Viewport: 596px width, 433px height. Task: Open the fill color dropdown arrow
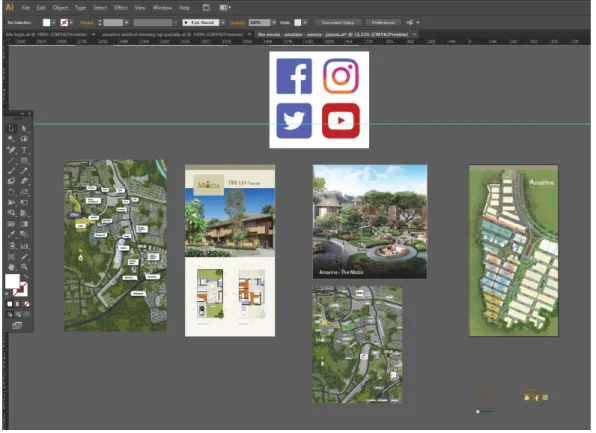click(54, 23)
